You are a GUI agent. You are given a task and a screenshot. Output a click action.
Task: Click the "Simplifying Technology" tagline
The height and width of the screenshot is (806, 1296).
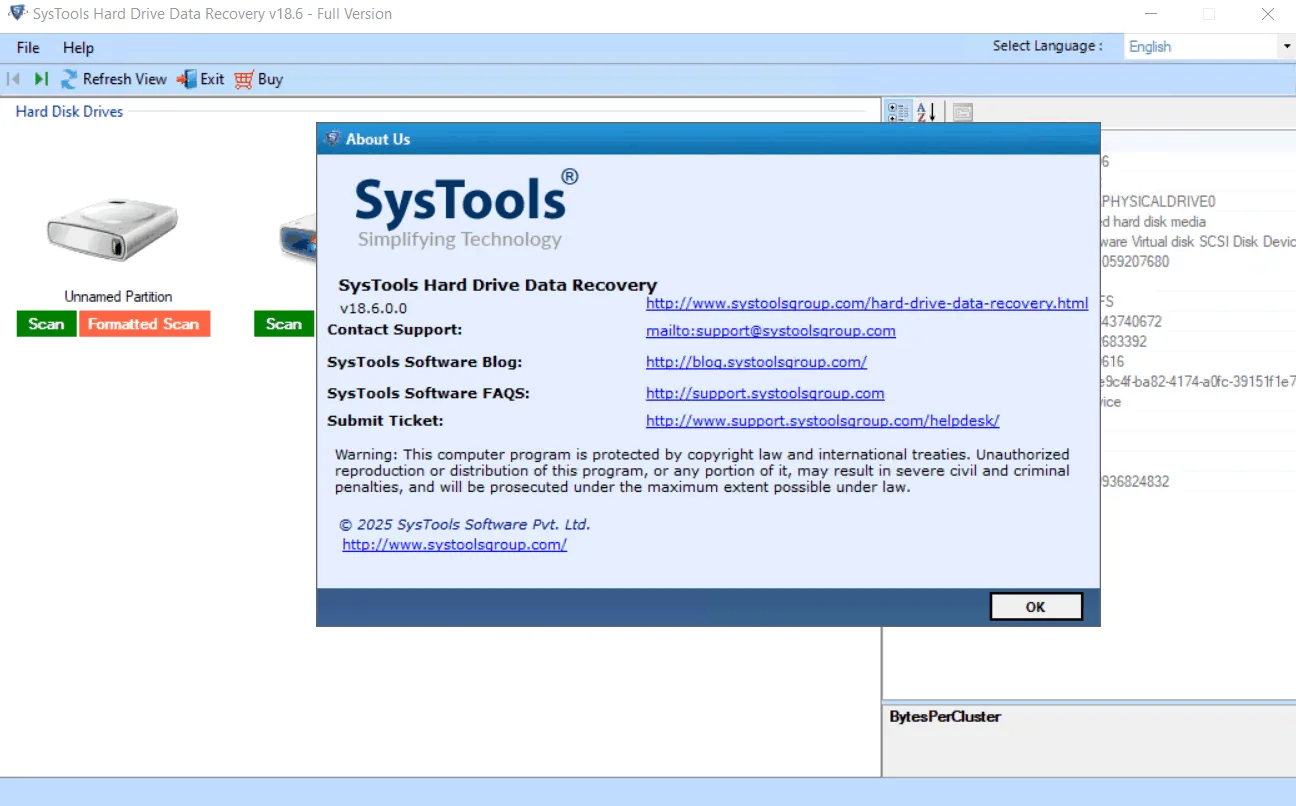click(x=460, y=240)
